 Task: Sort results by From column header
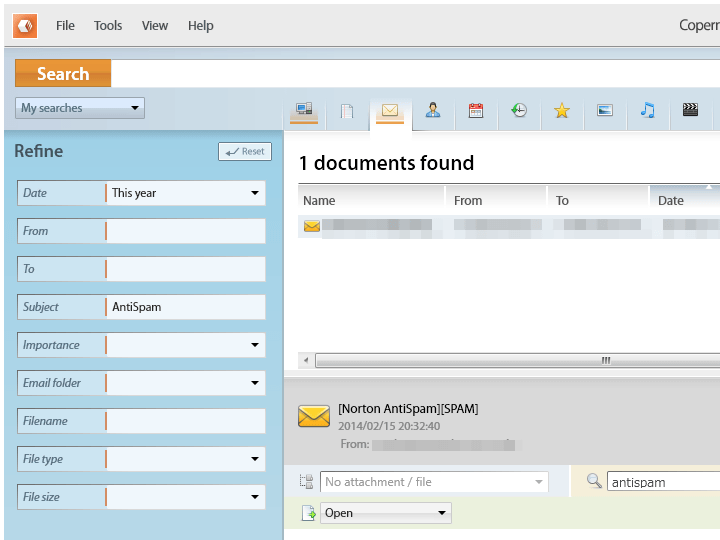coord(496,200)
